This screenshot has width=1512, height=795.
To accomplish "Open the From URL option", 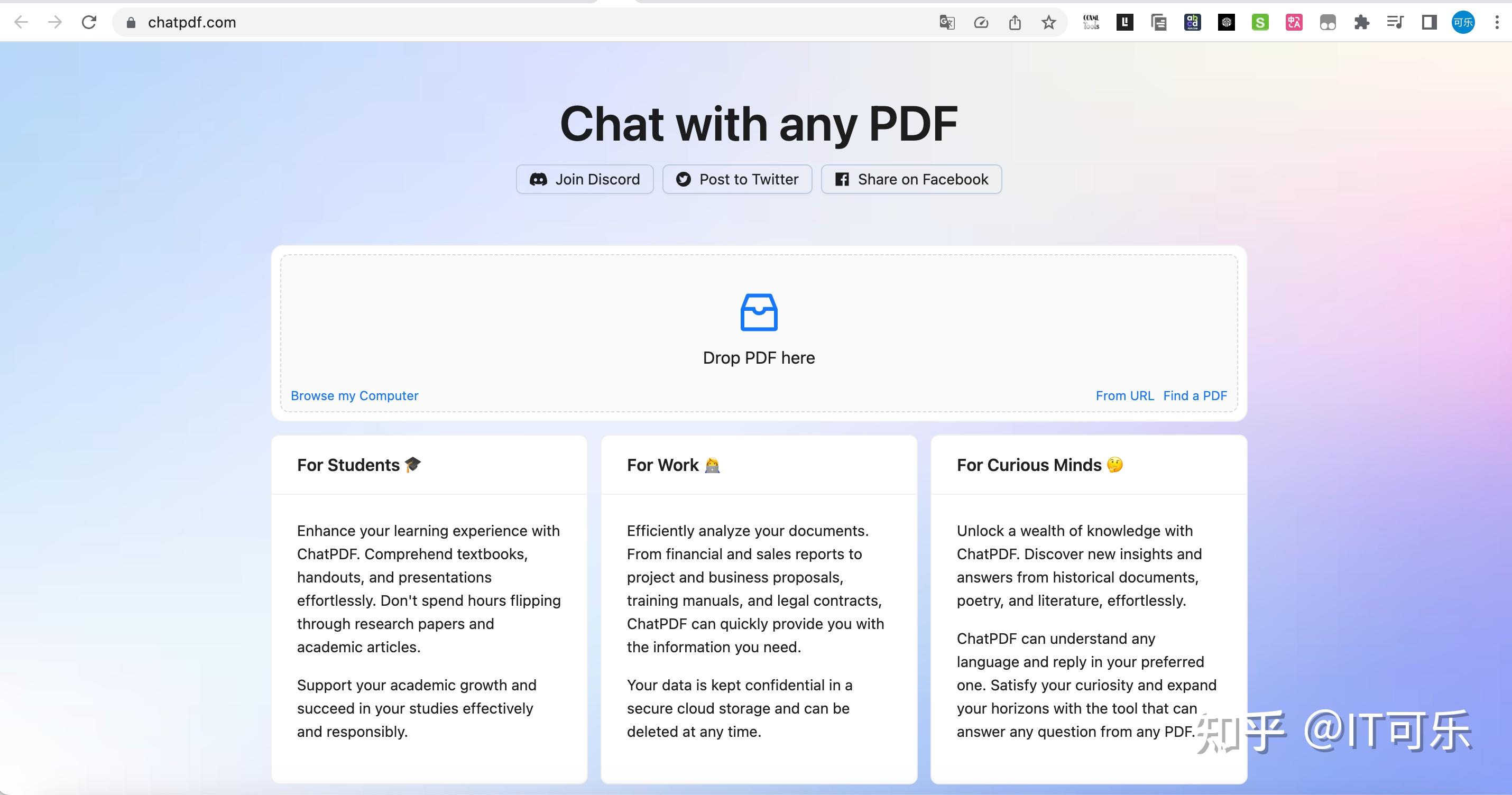I will click(x=1125, y=395).
